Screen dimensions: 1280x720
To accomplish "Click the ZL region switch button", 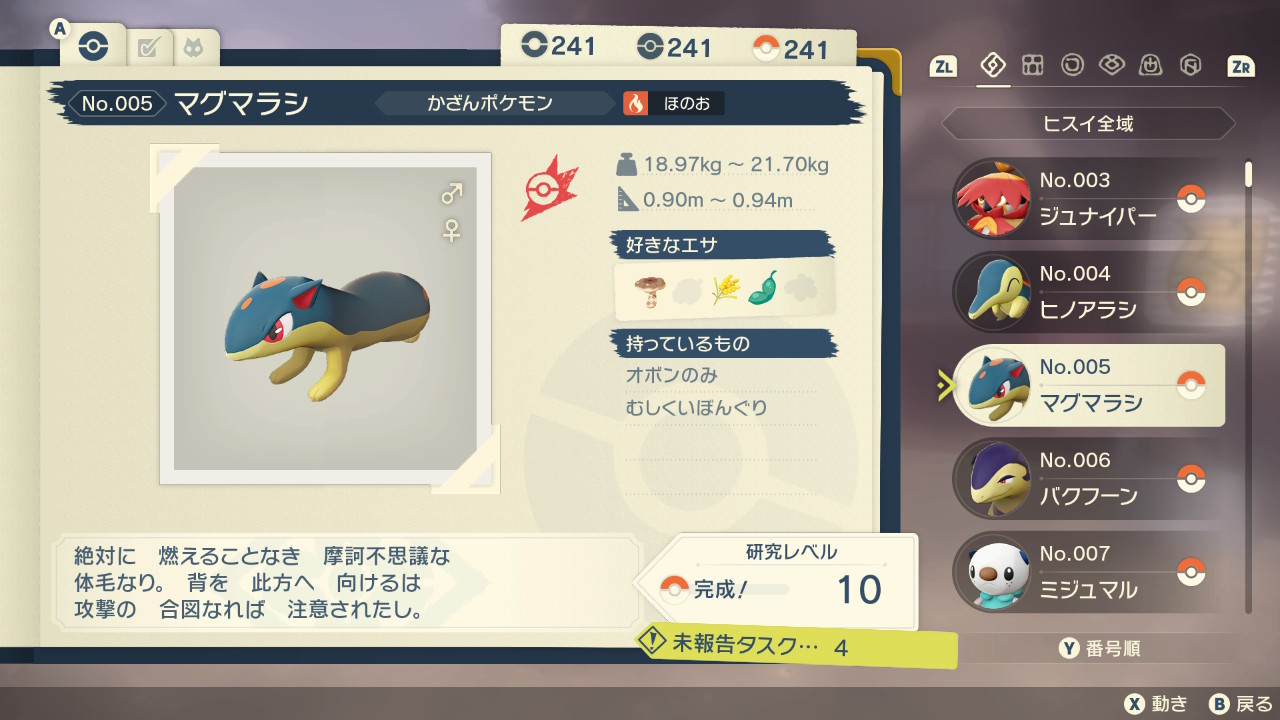I will (943, 66).
